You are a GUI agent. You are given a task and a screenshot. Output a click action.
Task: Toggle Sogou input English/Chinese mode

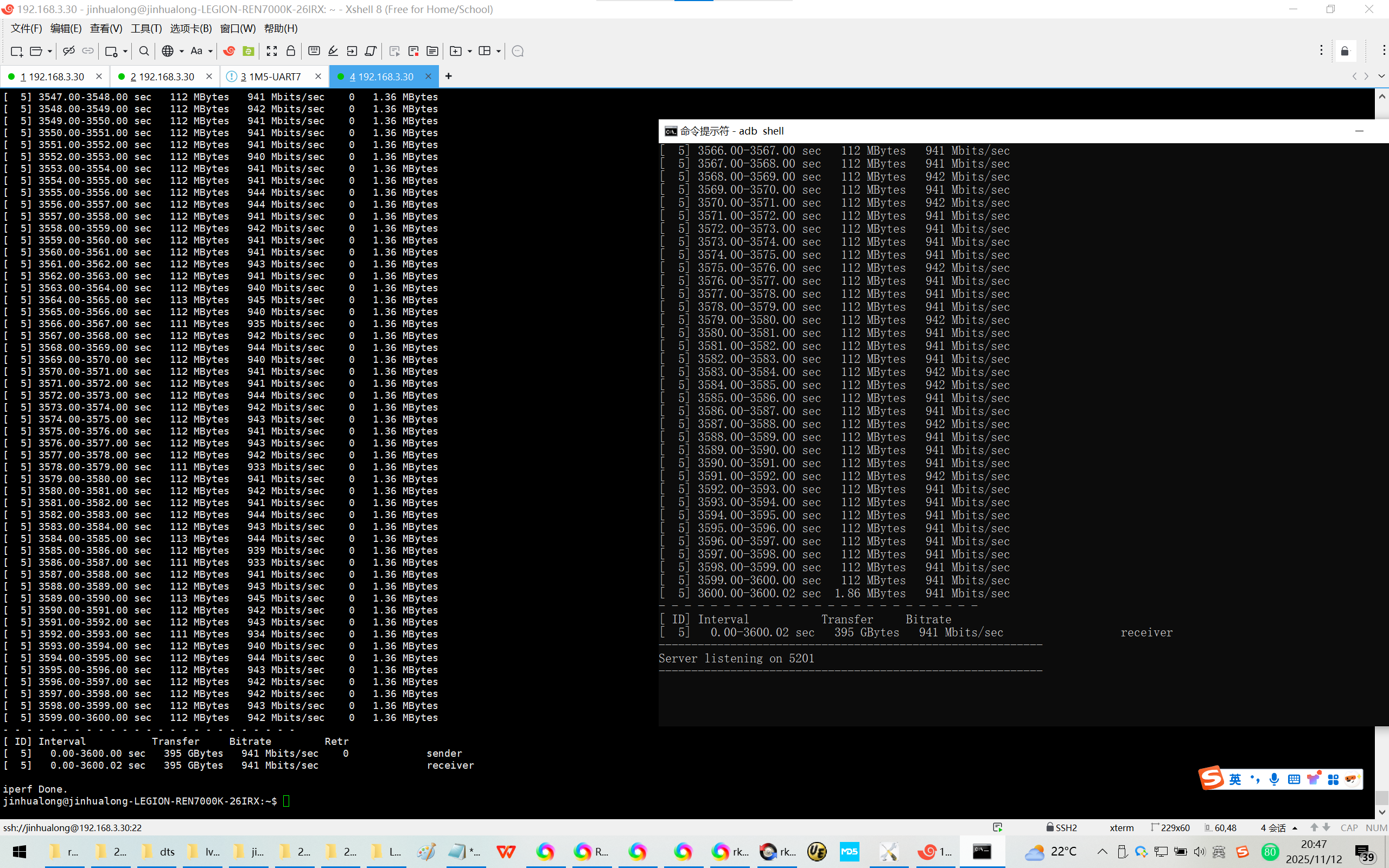coord(1234,779)
